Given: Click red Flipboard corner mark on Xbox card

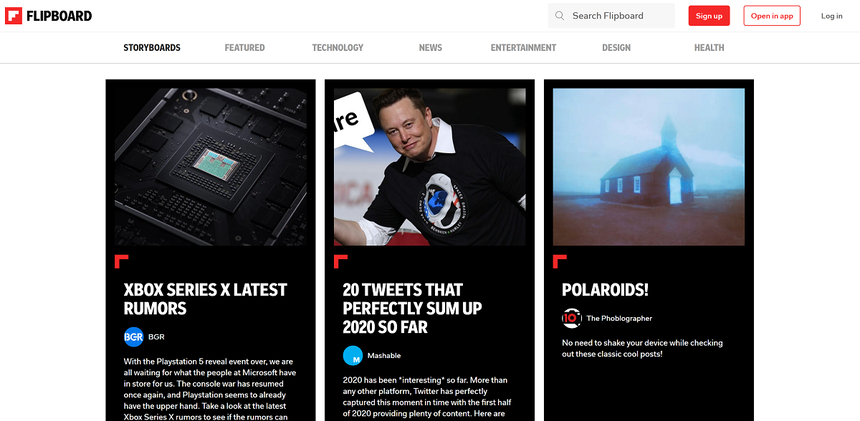Looking at the screenshot, I should pyautogui.click(x=121, y=261).
